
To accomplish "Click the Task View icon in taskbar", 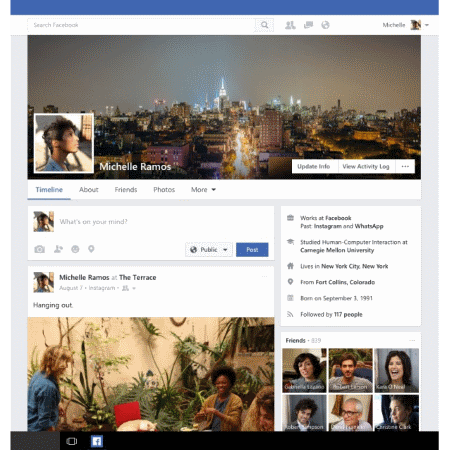I will (x=72, y=441).
